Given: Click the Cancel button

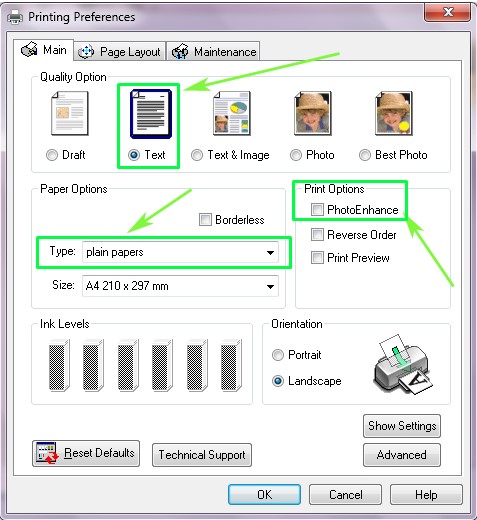Looking at the screenshot, I should [345, 495].
